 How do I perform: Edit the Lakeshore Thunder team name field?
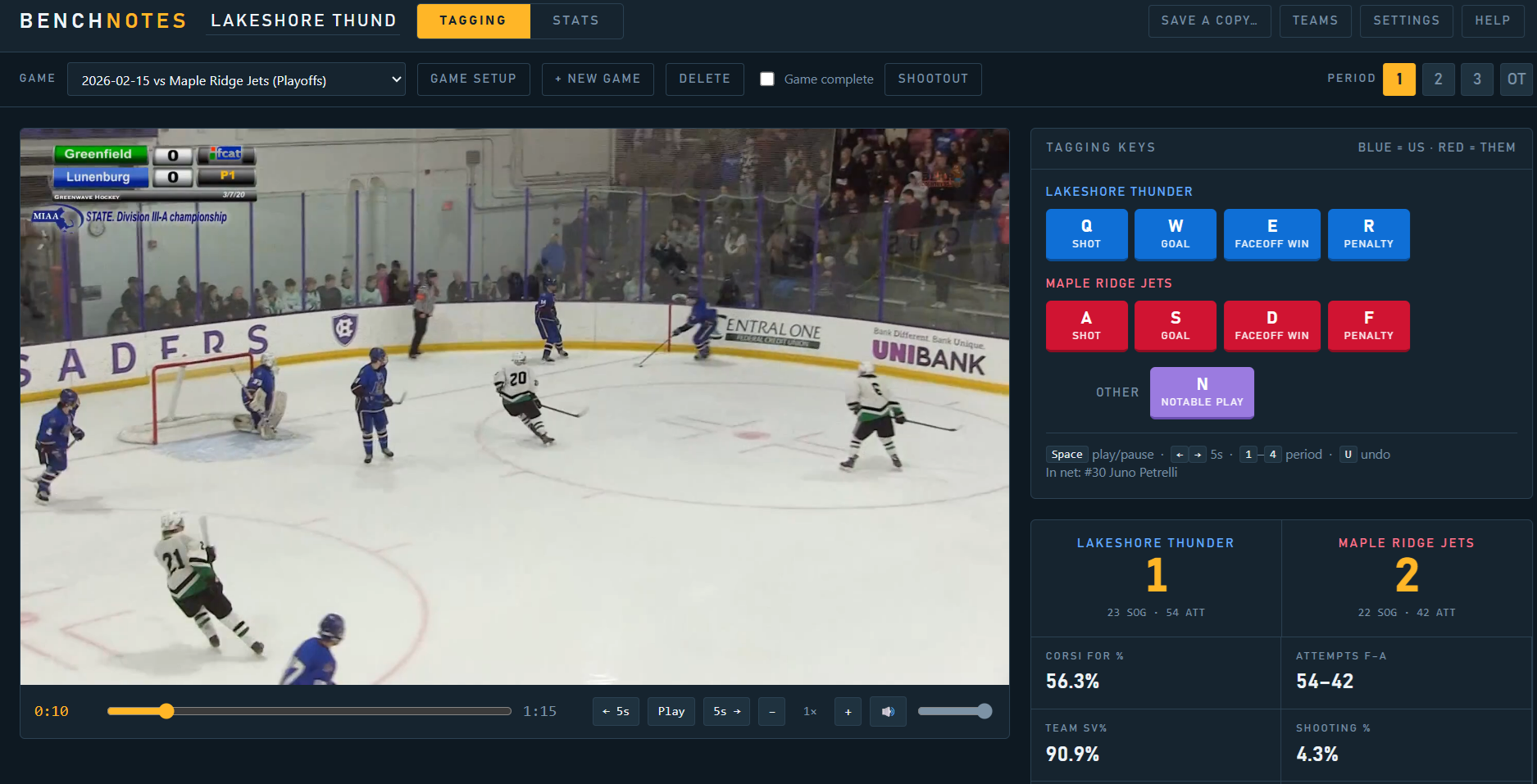303,20
